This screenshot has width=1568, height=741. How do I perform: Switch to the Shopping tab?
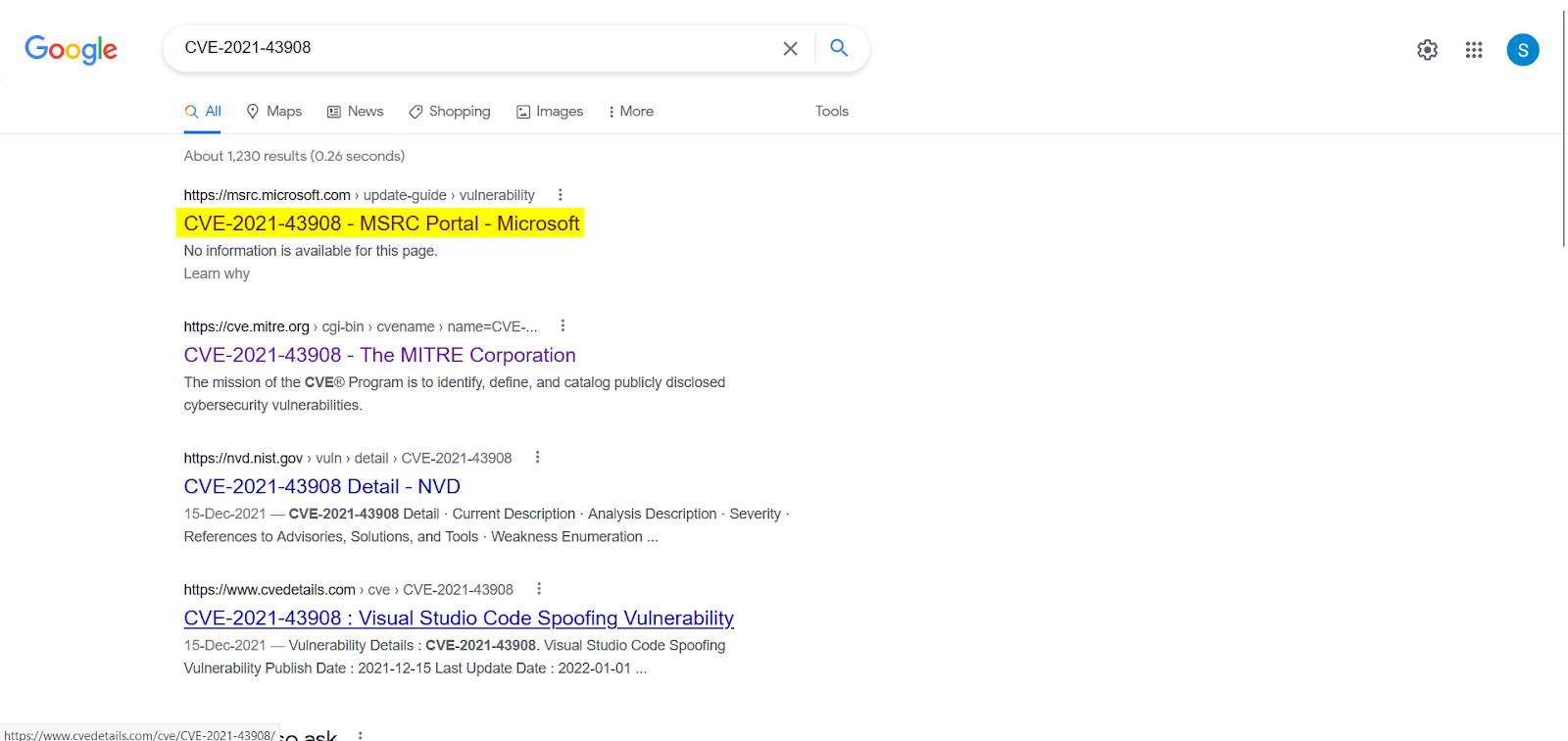[x=449, y=112]
